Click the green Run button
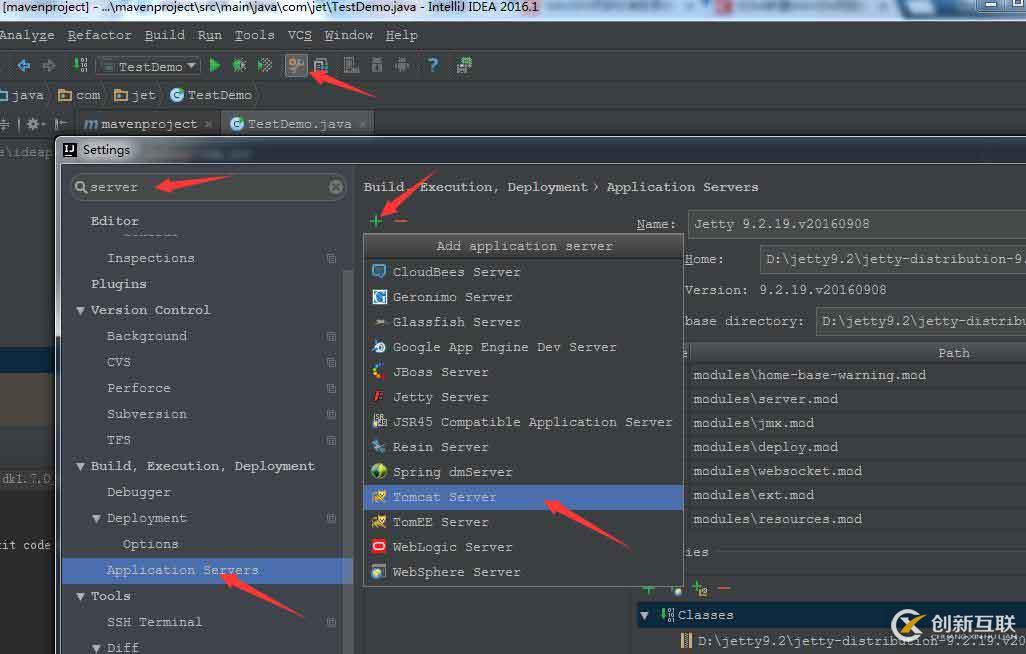 215,66
